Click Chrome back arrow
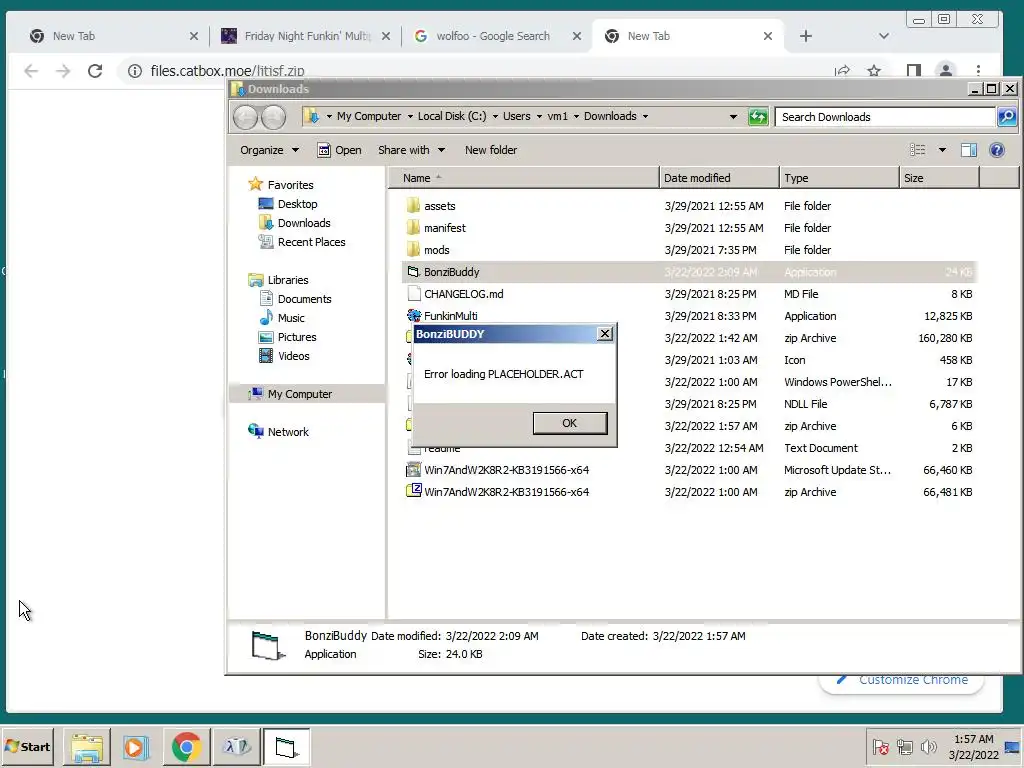 coord(31,71)
